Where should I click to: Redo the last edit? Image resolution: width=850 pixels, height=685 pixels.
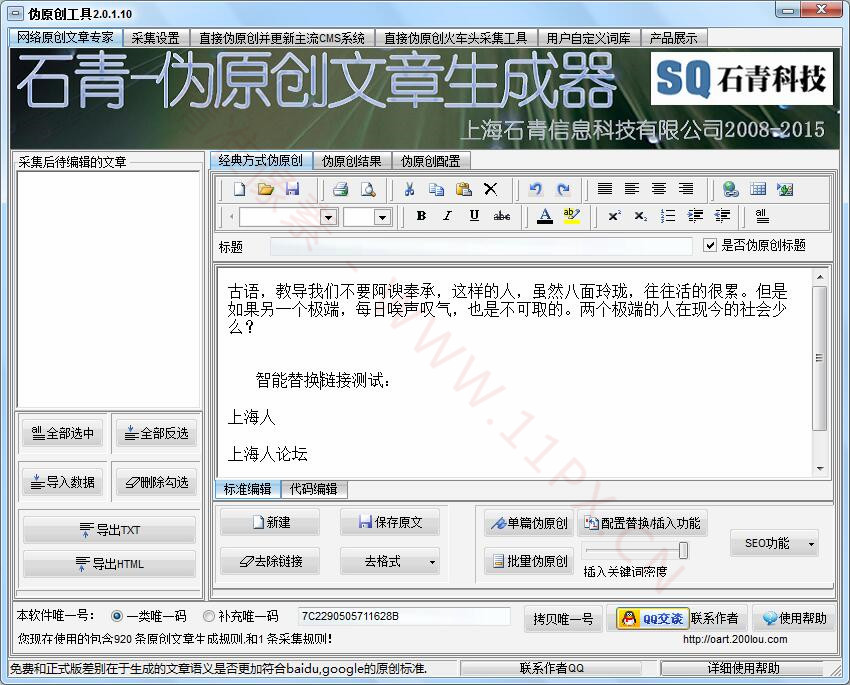[563, 189]
